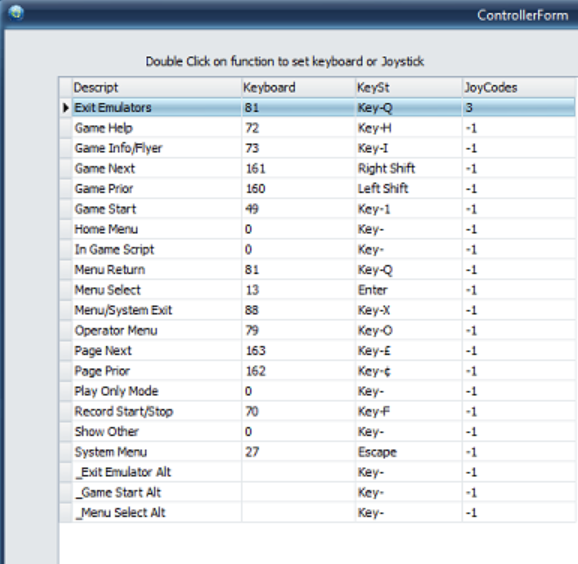Click the In Game Script description cell
The height and width of the screenshot is (564, 578).
pyautogui.click(x=157, y=250)
